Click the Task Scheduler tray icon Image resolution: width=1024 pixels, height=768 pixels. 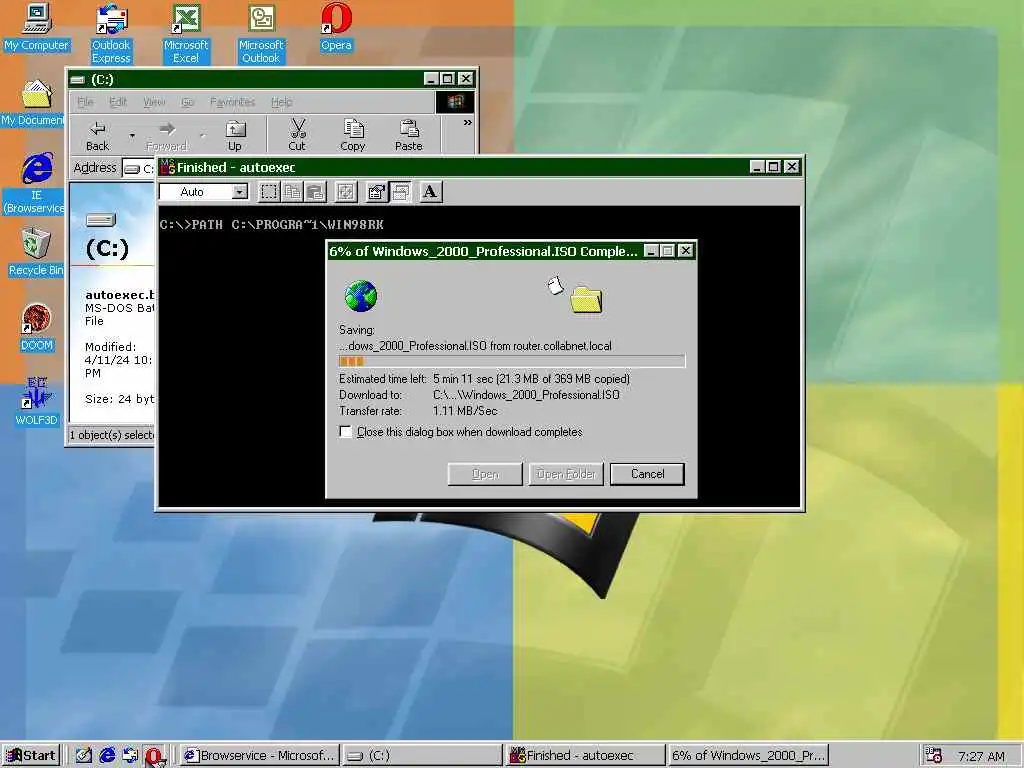click(x=934, y=756)
